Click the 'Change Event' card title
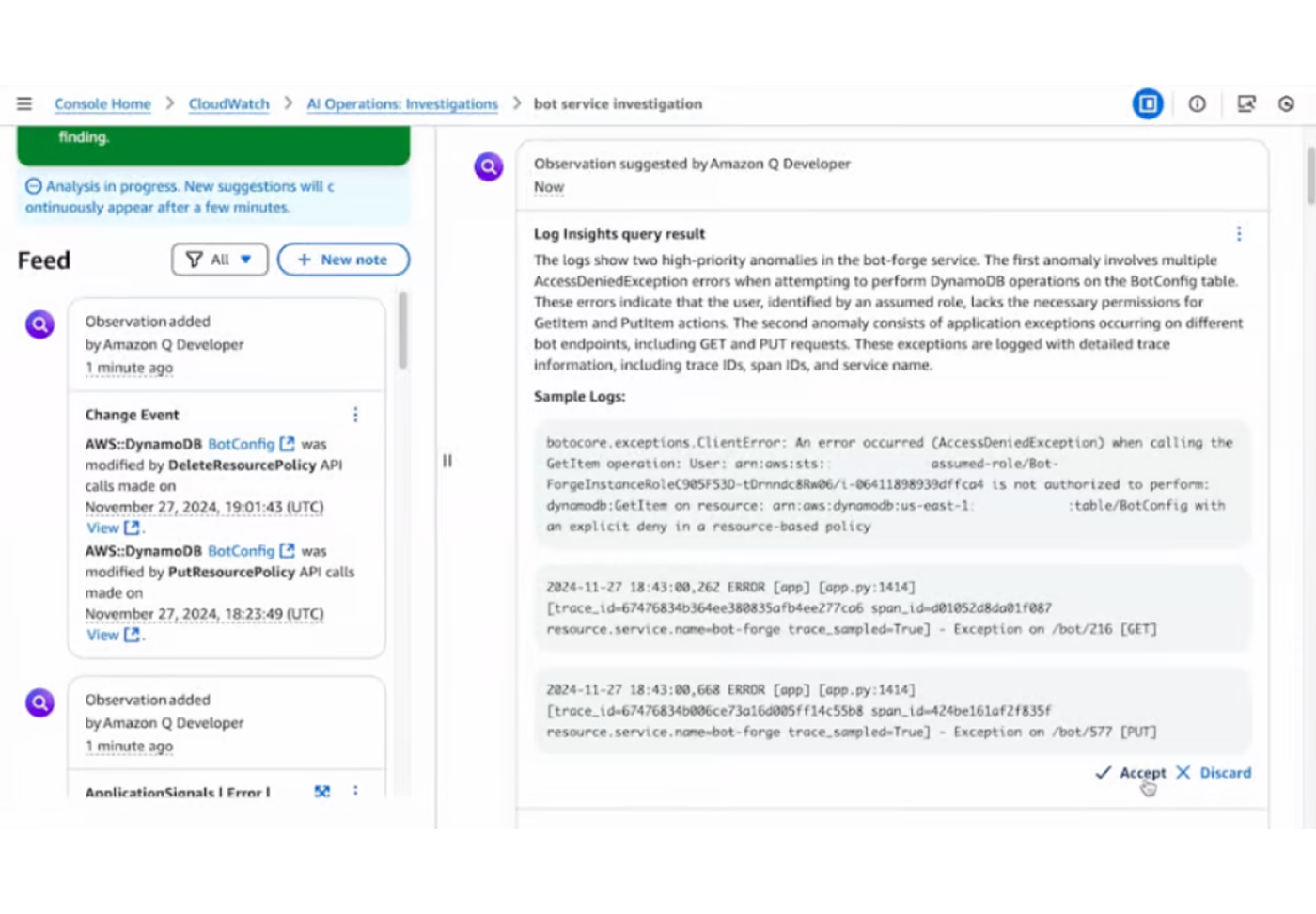 point(132,415)
